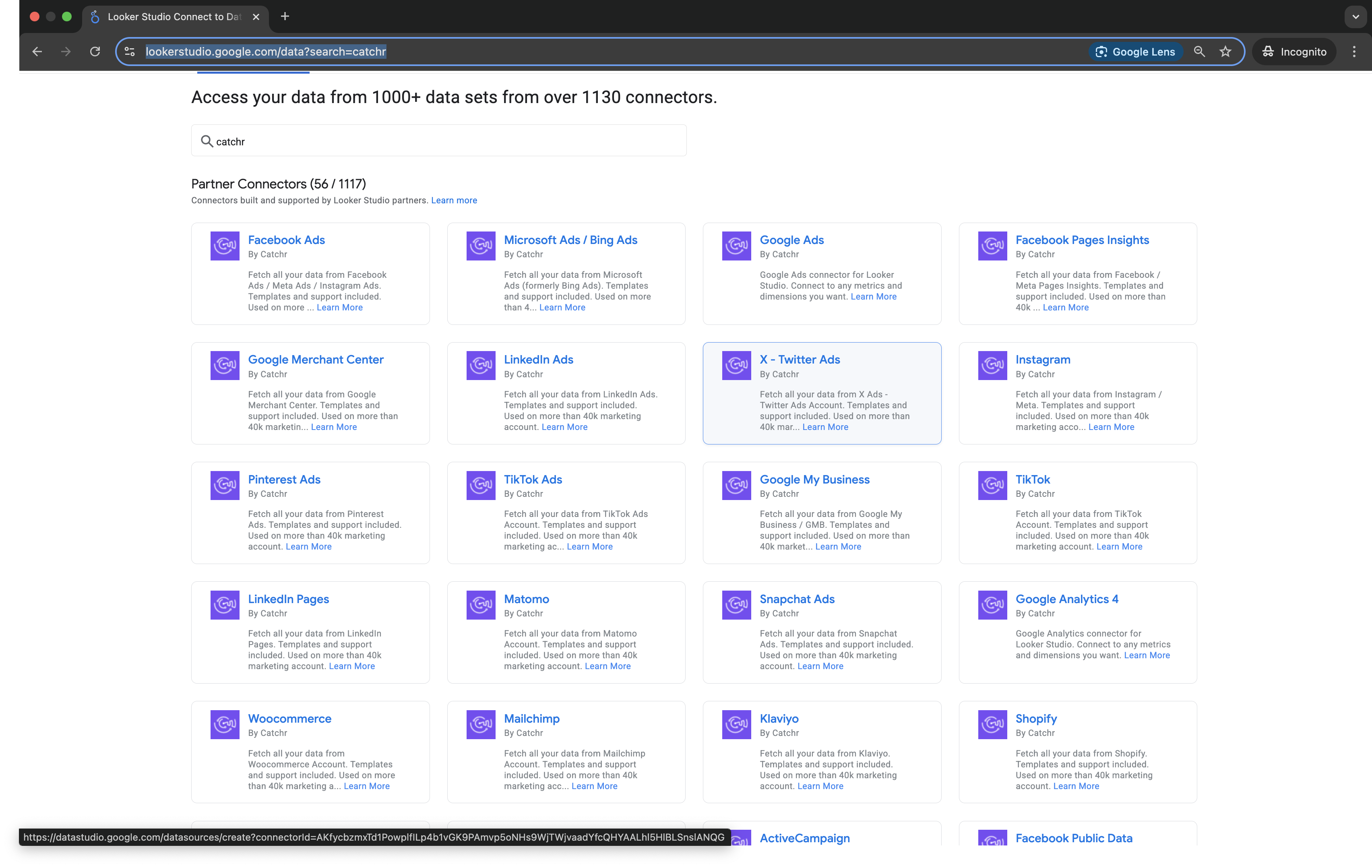The width and height of the screenshot is (1372, 868).
Task: Open the Google Merchant Center connector title
Action: click(316, 360)
